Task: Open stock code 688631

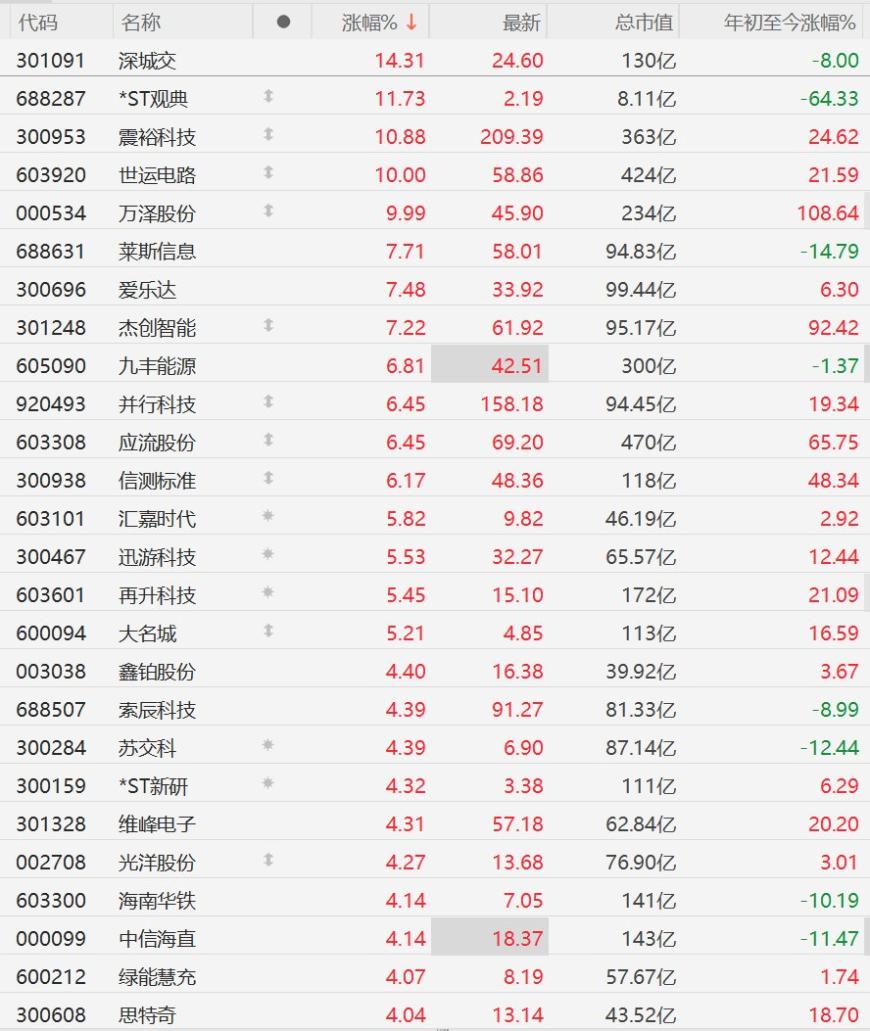Action: (51, 250)
